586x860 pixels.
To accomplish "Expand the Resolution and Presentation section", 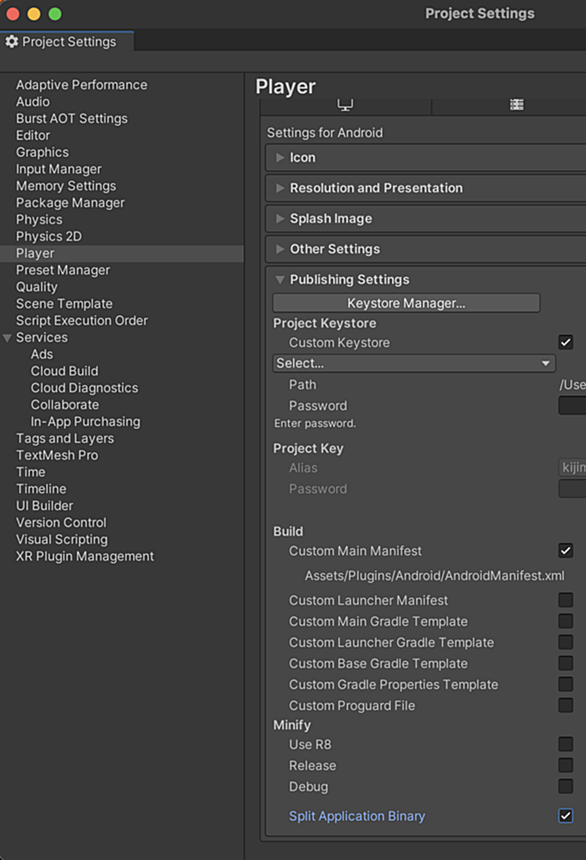I will [x=280, y=188].
